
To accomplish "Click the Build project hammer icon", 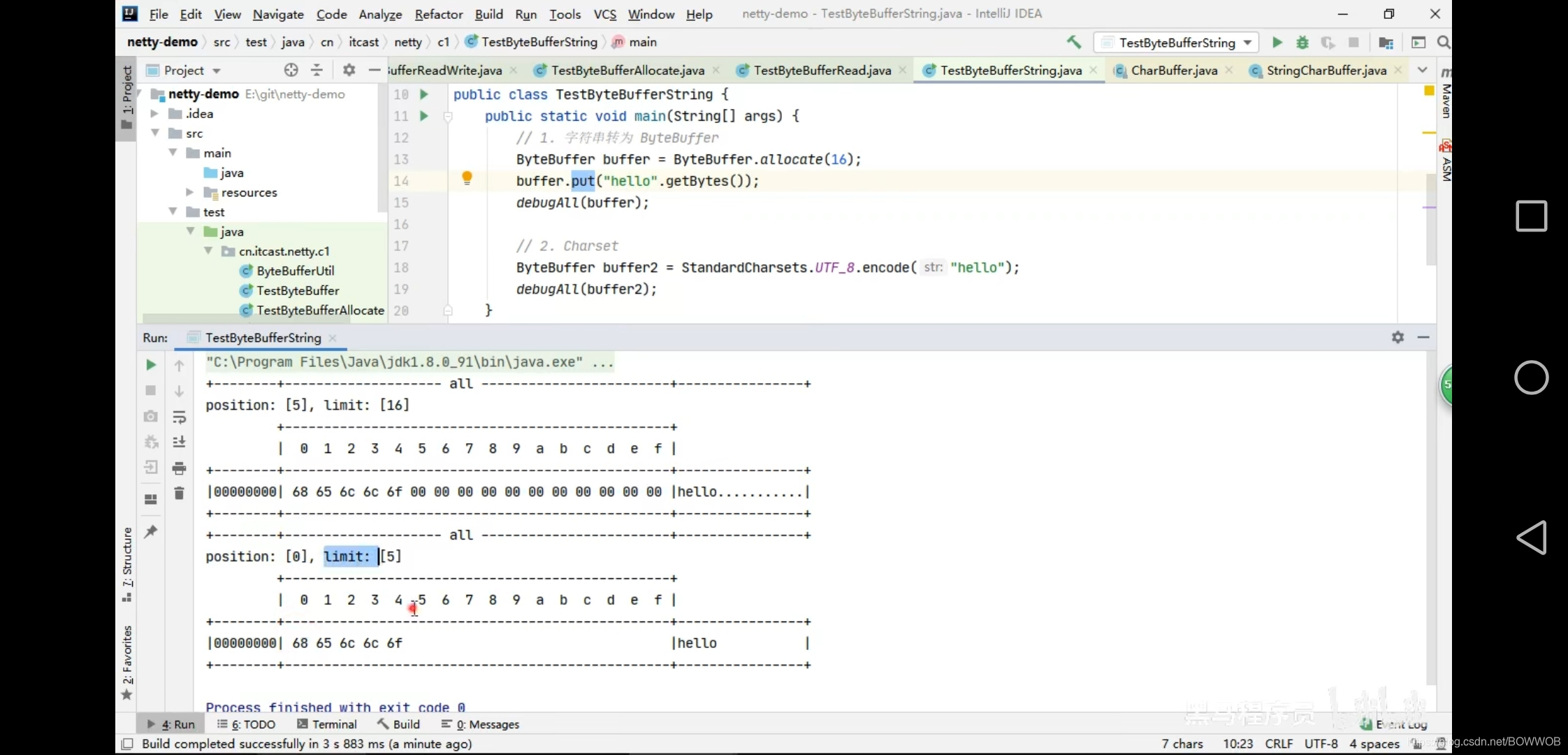I will (x=1073, y=43).
